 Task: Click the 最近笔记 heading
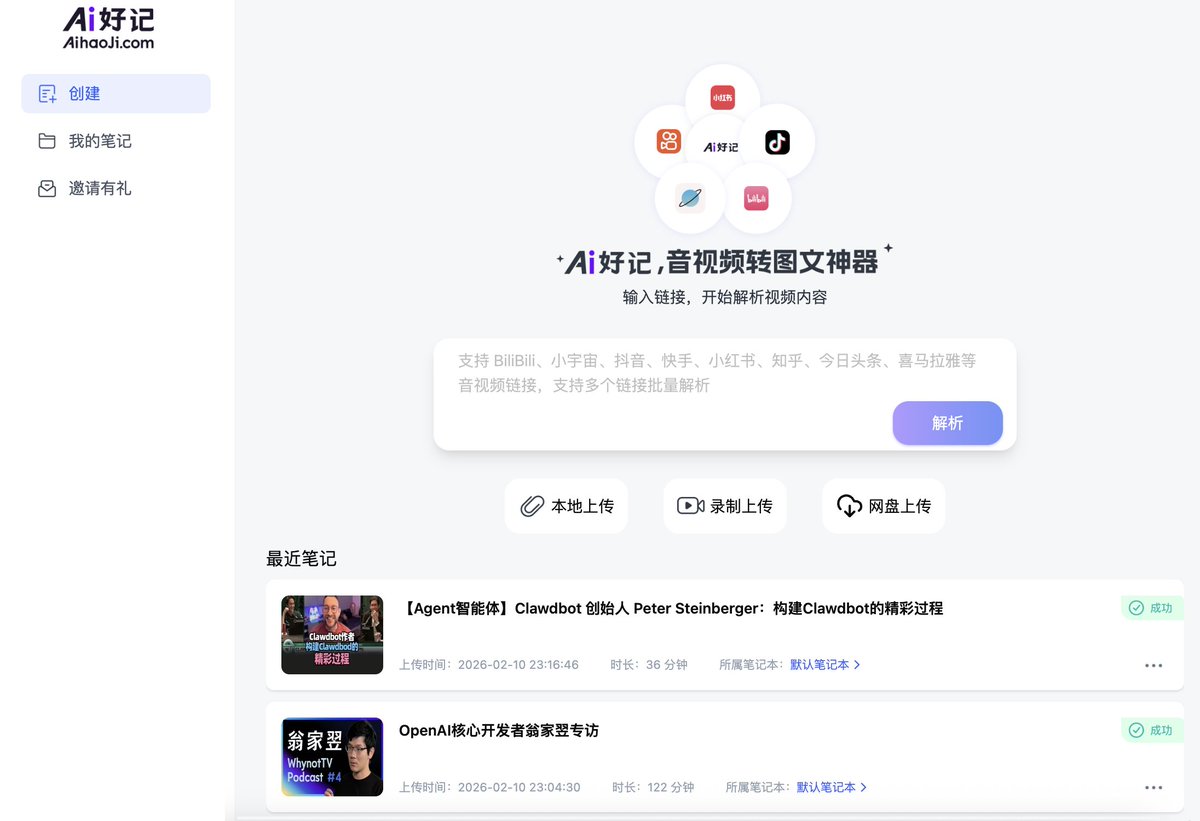click(301, 559)
